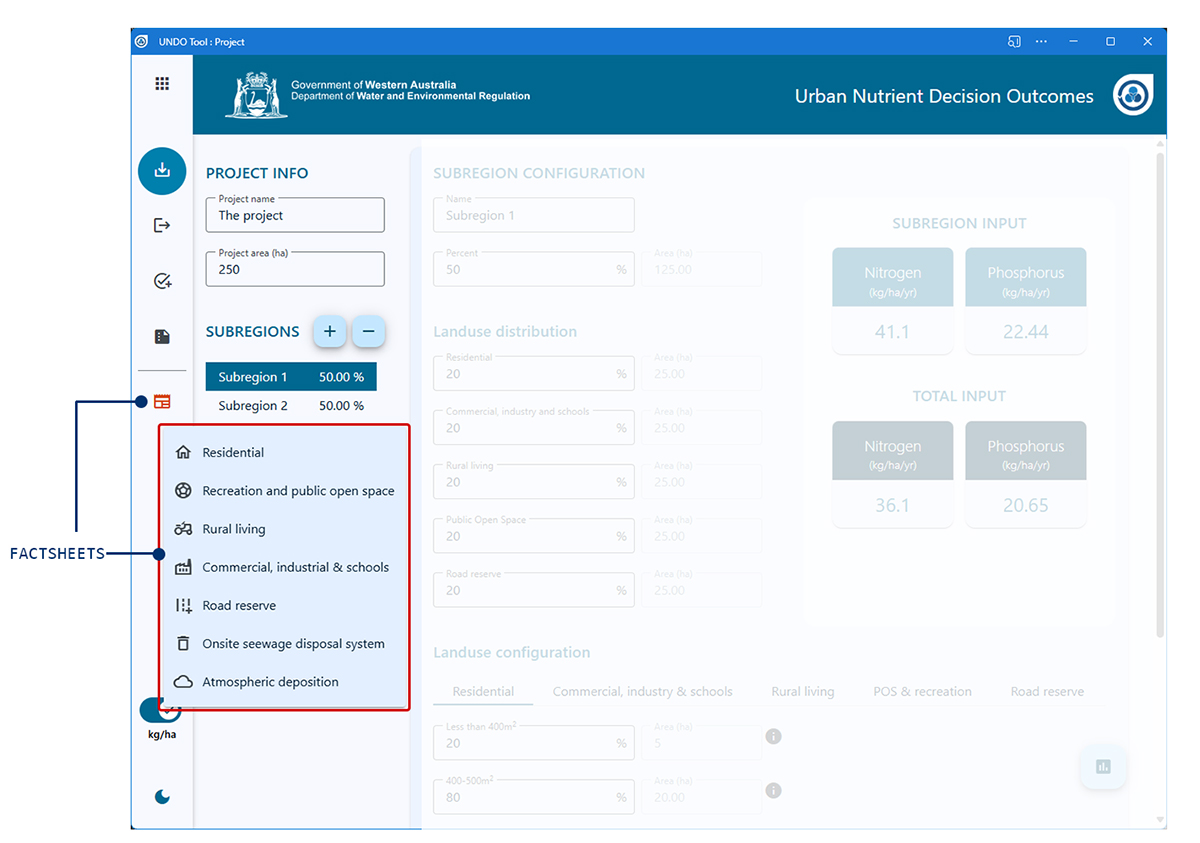Image resolution: width=1200 pixels, height=843 pixels.
Task: Open Recreation and public open space factsheet
Action: (298, 491)
